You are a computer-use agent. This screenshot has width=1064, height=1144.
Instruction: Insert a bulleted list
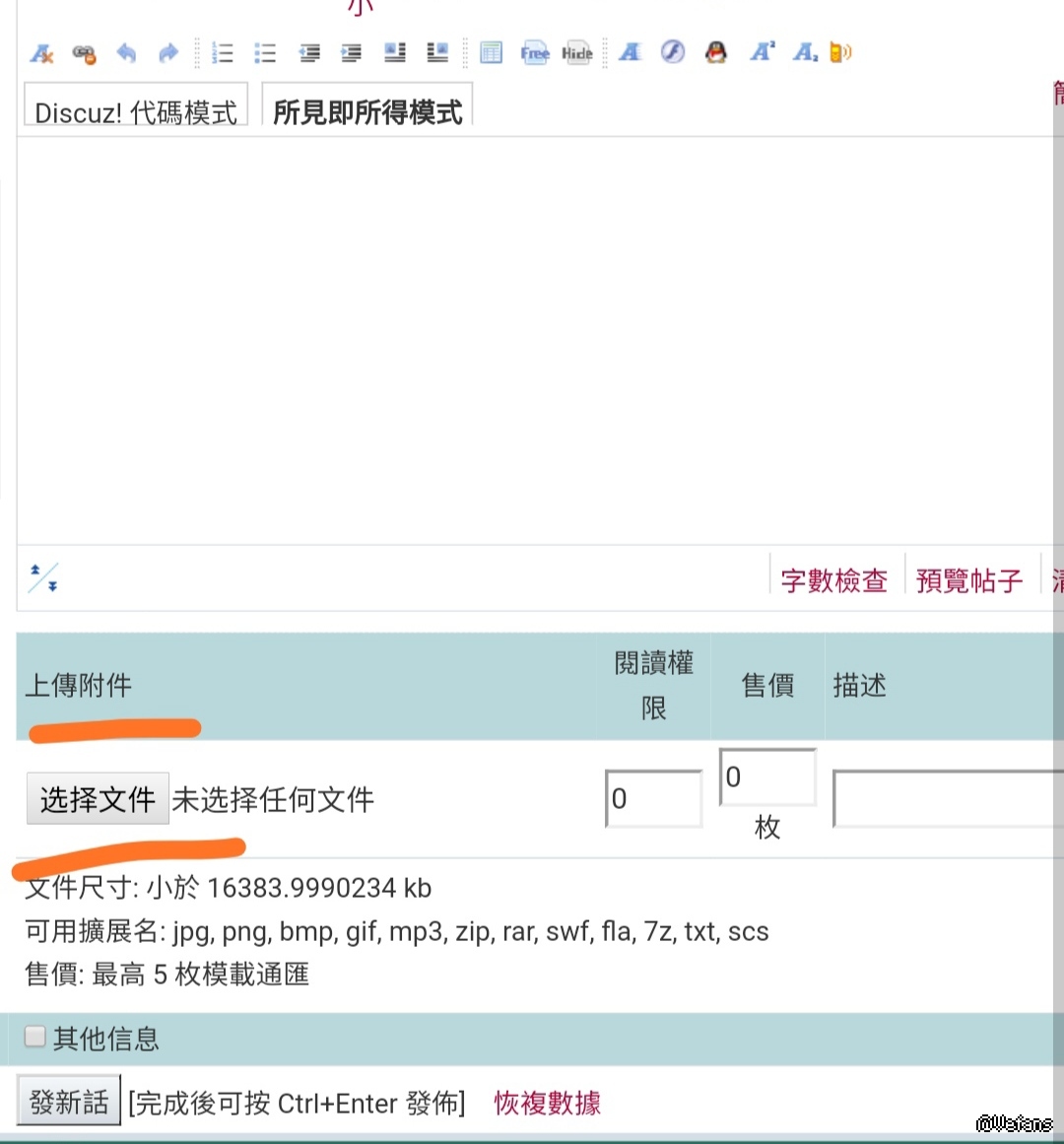click(265, 52)
